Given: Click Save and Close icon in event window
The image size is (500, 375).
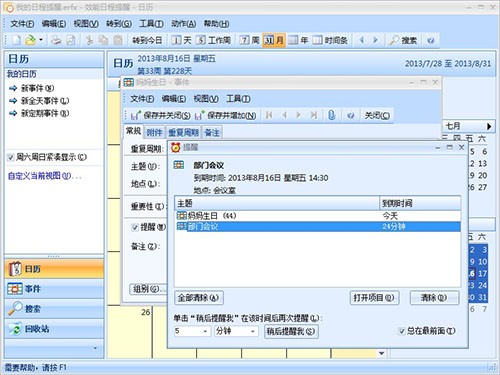Looking at the screenshot, I should pyautogui.click(x=135, y=115).
